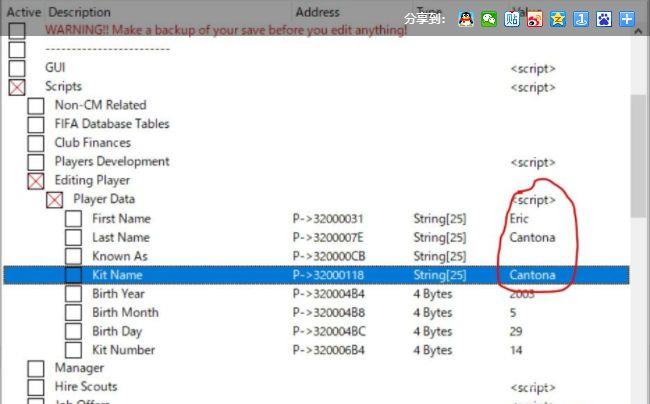Share to Qzone using yellow star icon
This screenshot has height=404, width=650.
coord(558,18)
